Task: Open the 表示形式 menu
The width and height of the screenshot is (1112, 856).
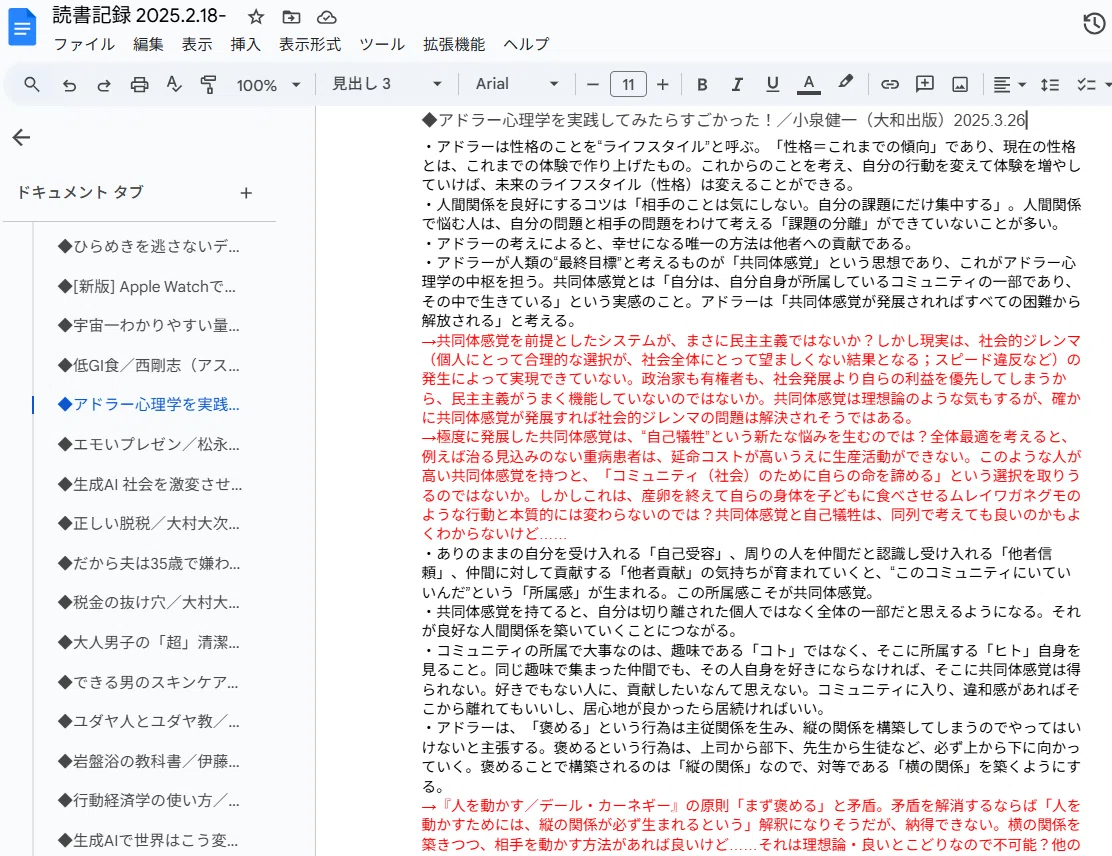Action: [x=310, y=44]
